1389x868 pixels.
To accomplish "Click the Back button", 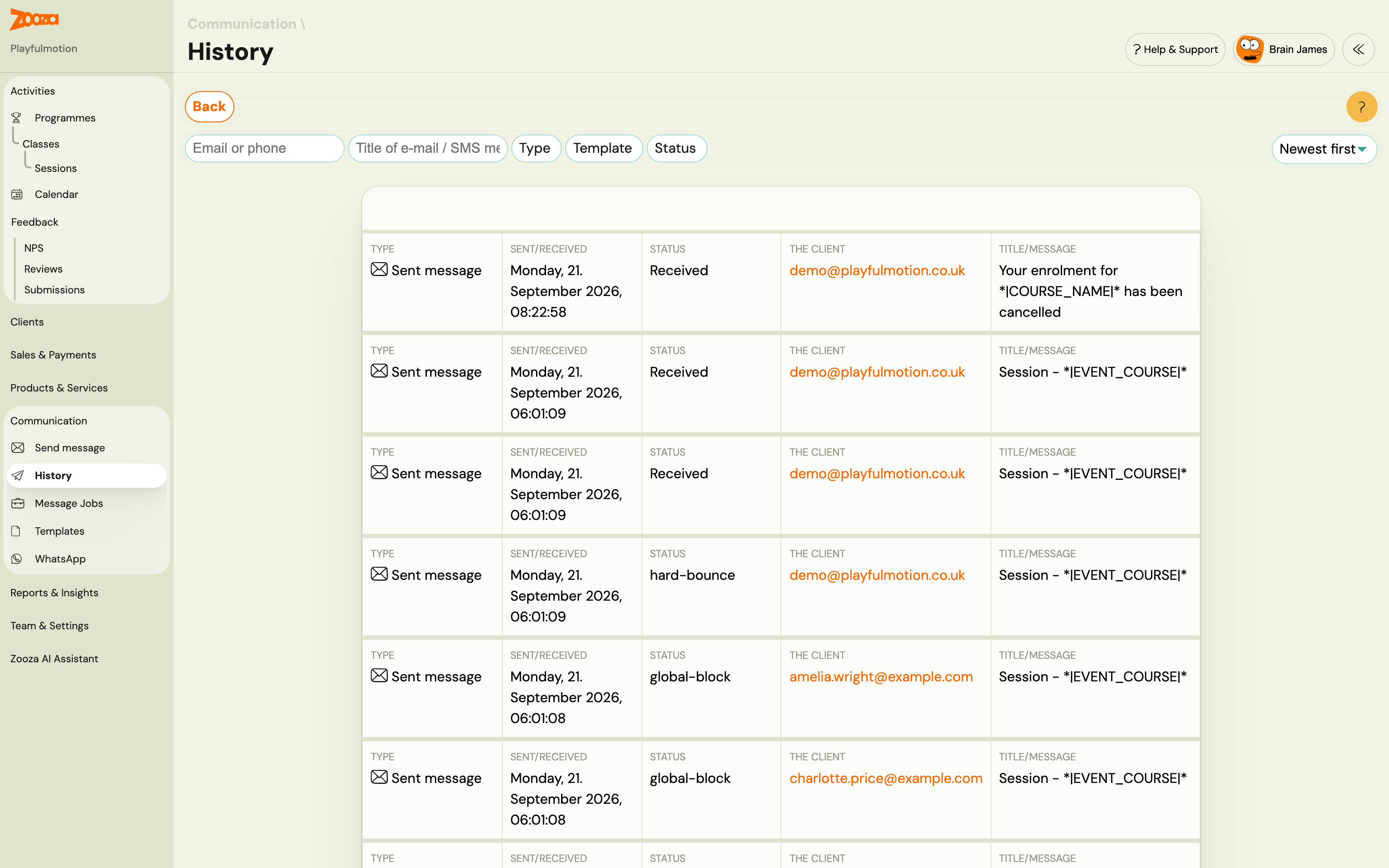I will [x=210, y=107].
